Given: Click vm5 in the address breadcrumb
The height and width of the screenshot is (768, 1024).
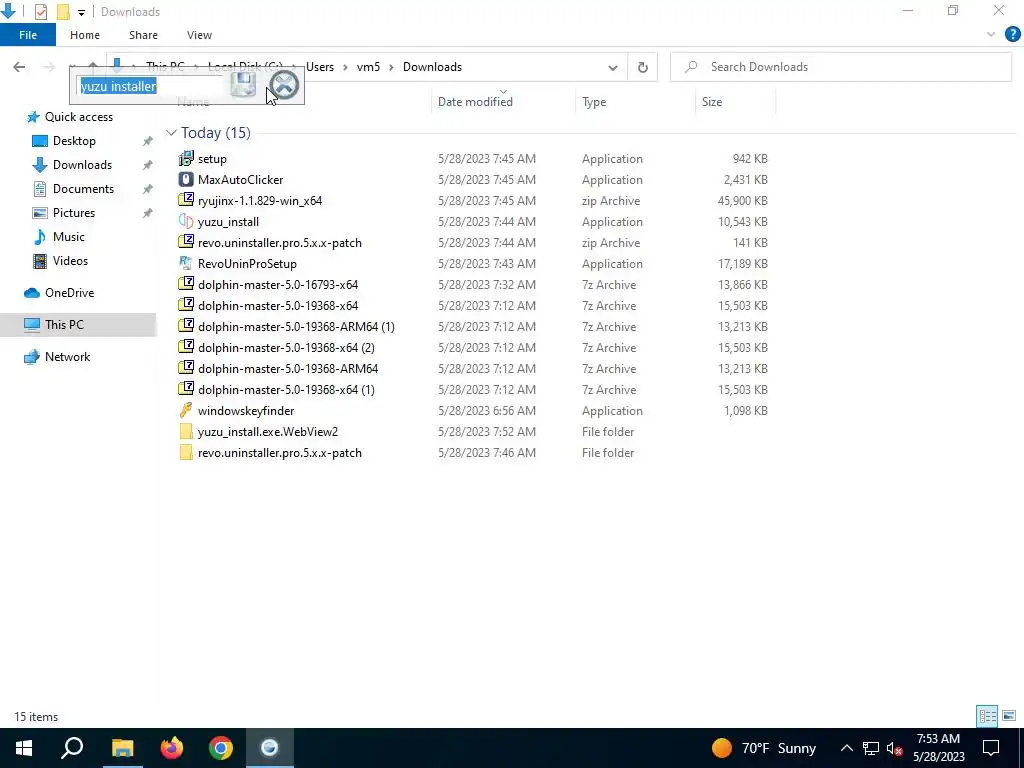Looking at the screenshot, I should (368, 67).
